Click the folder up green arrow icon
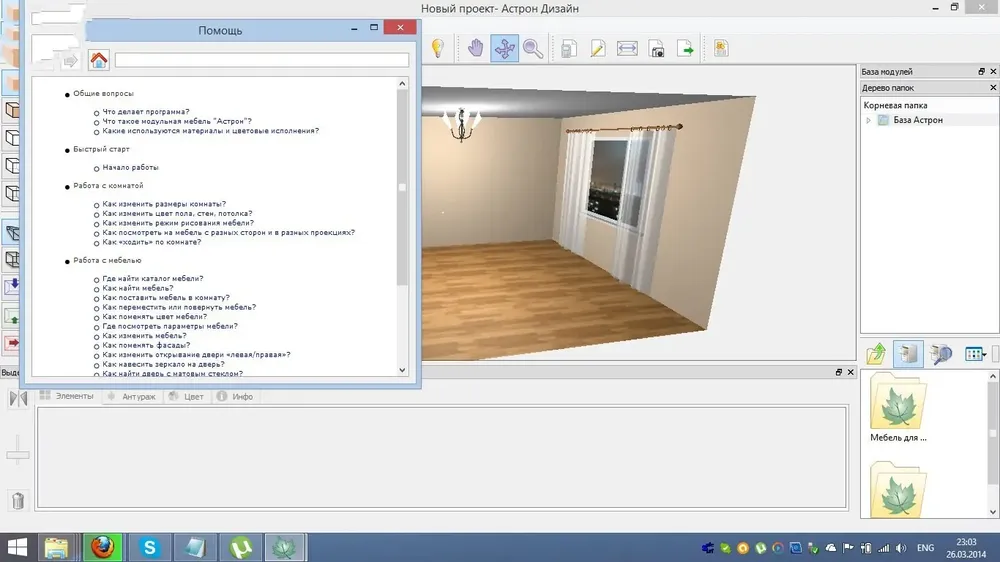The height and width of the screenshot is (562, 1000). pos(876,353)
